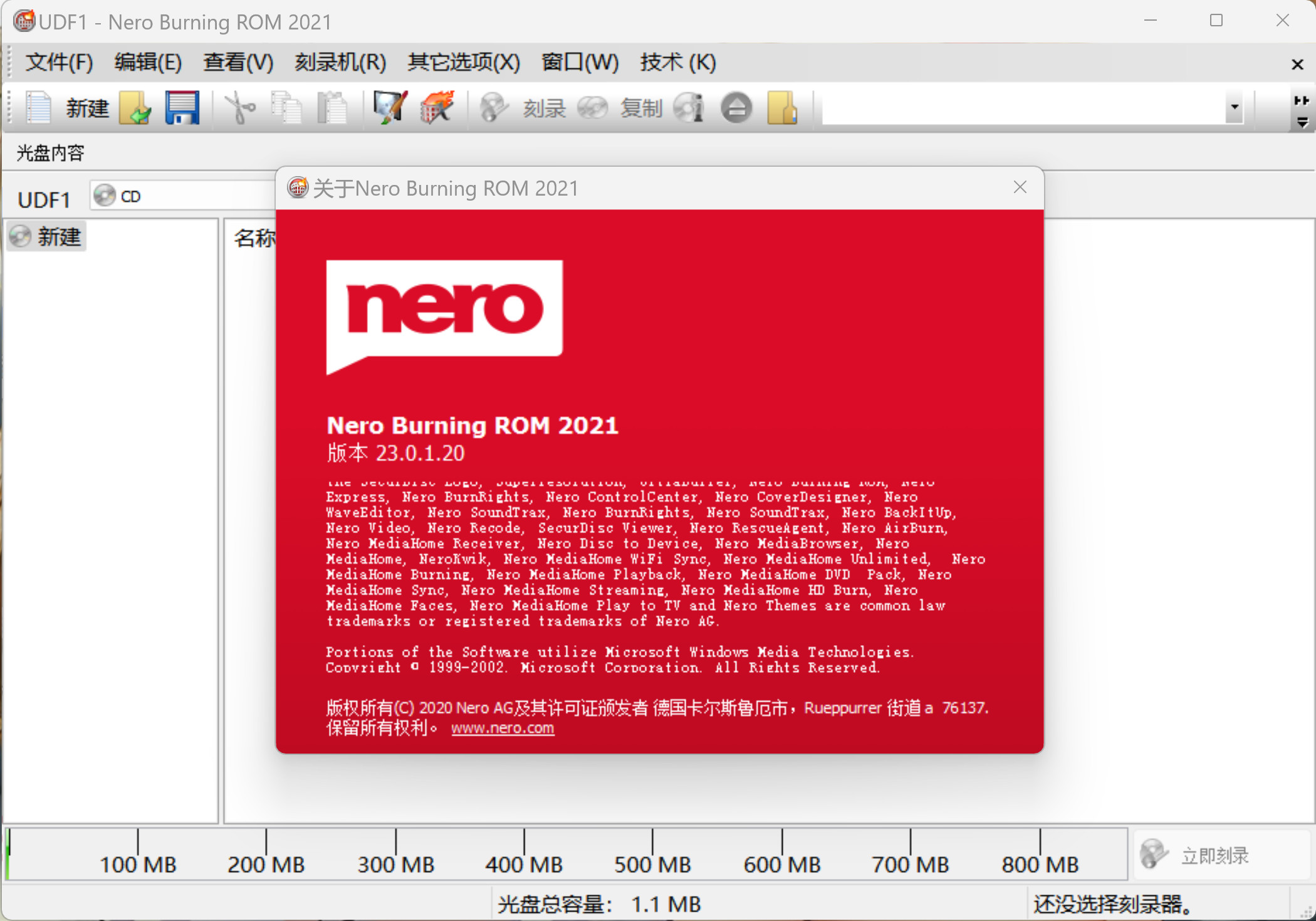Click the Cut scissors icon
The width and height of the screenshot is (1316, 921).
pyautogui.click(x=239, y=108)
